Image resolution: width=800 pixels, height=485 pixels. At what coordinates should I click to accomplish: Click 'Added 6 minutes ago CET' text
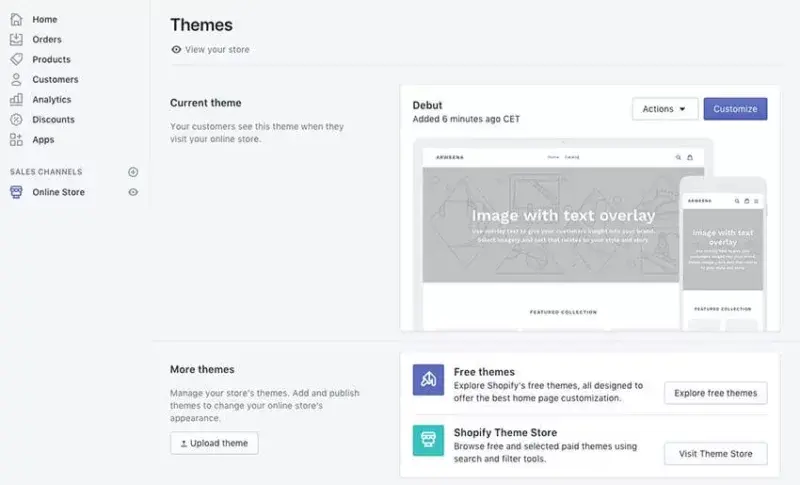point(466,119)
